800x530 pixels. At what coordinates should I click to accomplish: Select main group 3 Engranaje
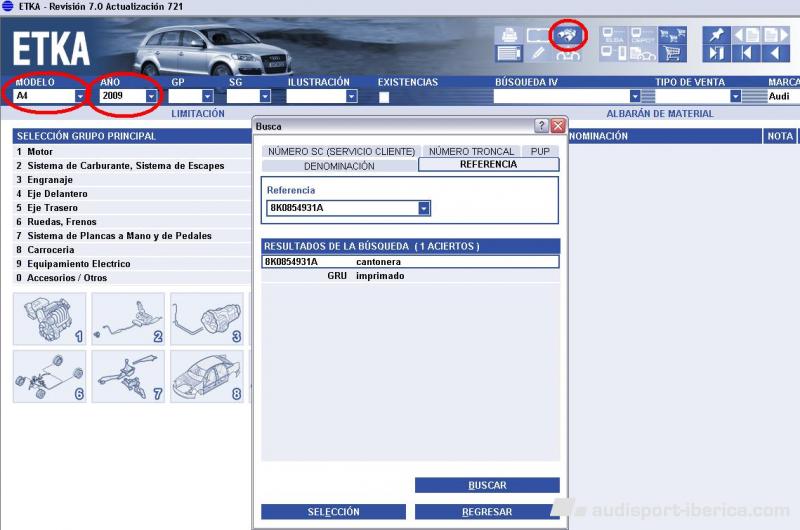tap(132, 180)
